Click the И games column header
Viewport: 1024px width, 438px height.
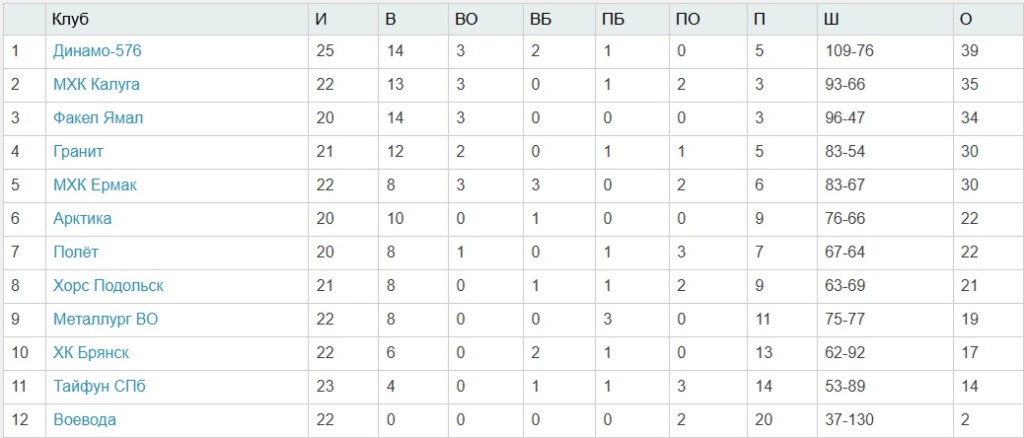click(x=320, y=19)
